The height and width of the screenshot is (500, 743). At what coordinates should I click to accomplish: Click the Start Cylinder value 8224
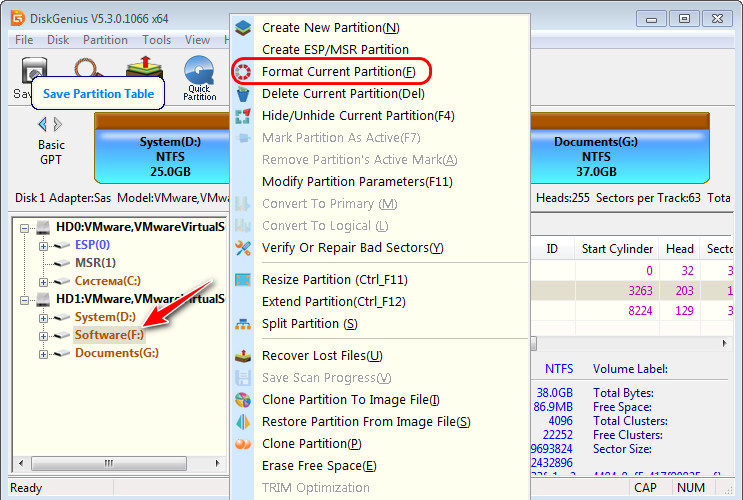[640, 311]
